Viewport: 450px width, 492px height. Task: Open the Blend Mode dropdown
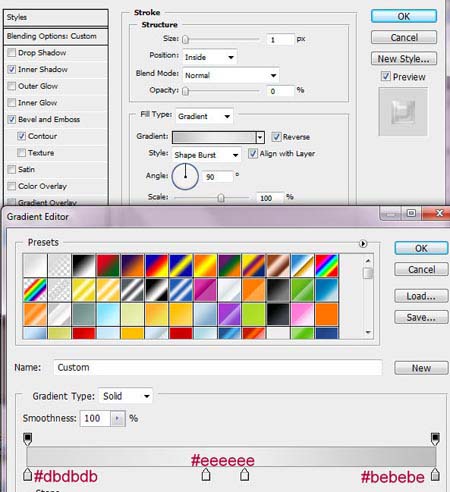[x=231, y=75]
